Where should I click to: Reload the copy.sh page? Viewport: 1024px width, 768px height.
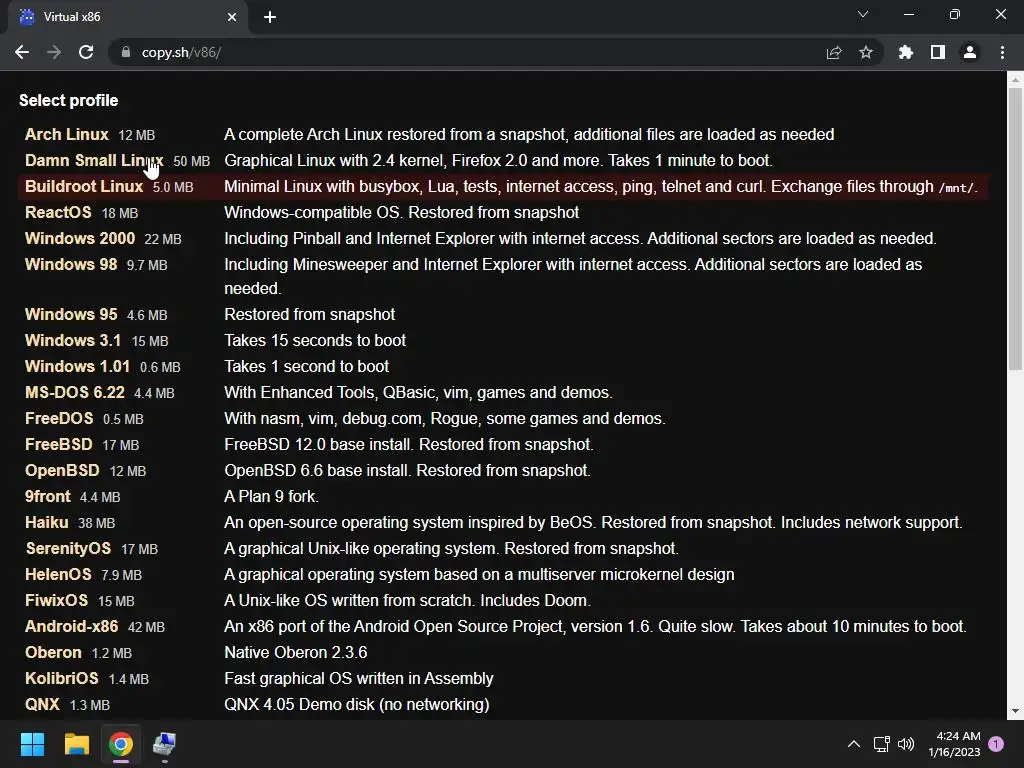pyautogui.click(x=86, y=52)
